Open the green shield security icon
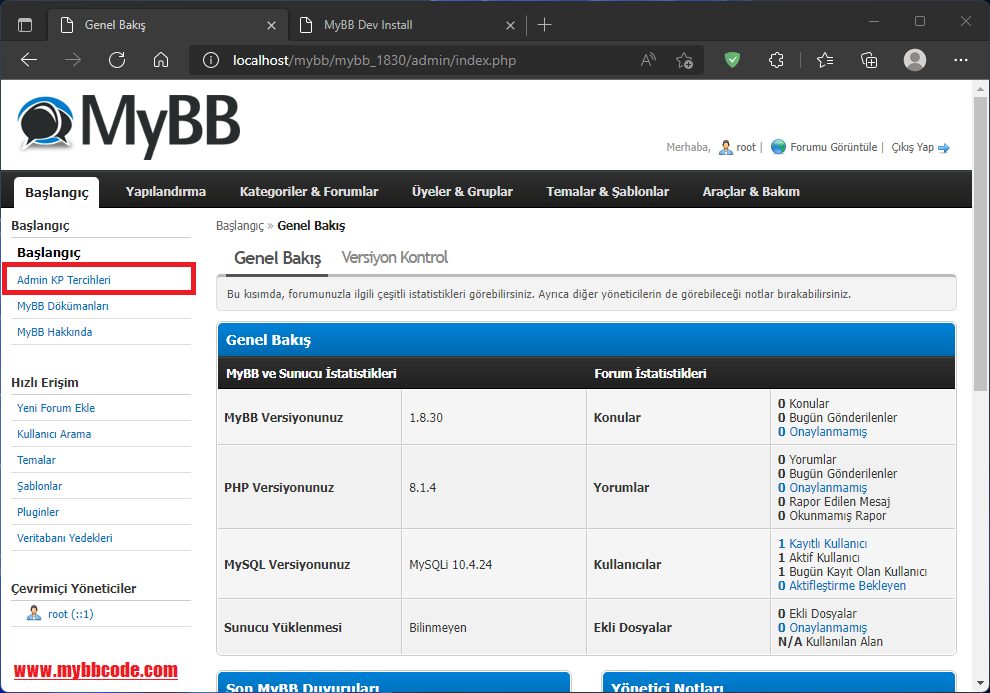Image resolution: width=990 pixels, height=693 pixels. tap(732, 60)
